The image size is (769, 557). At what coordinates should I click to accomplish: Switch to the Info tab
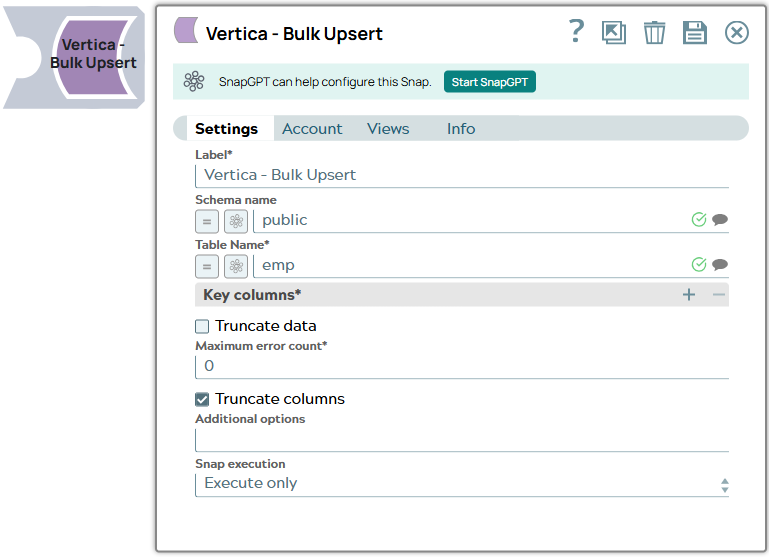tap(461, 128)
